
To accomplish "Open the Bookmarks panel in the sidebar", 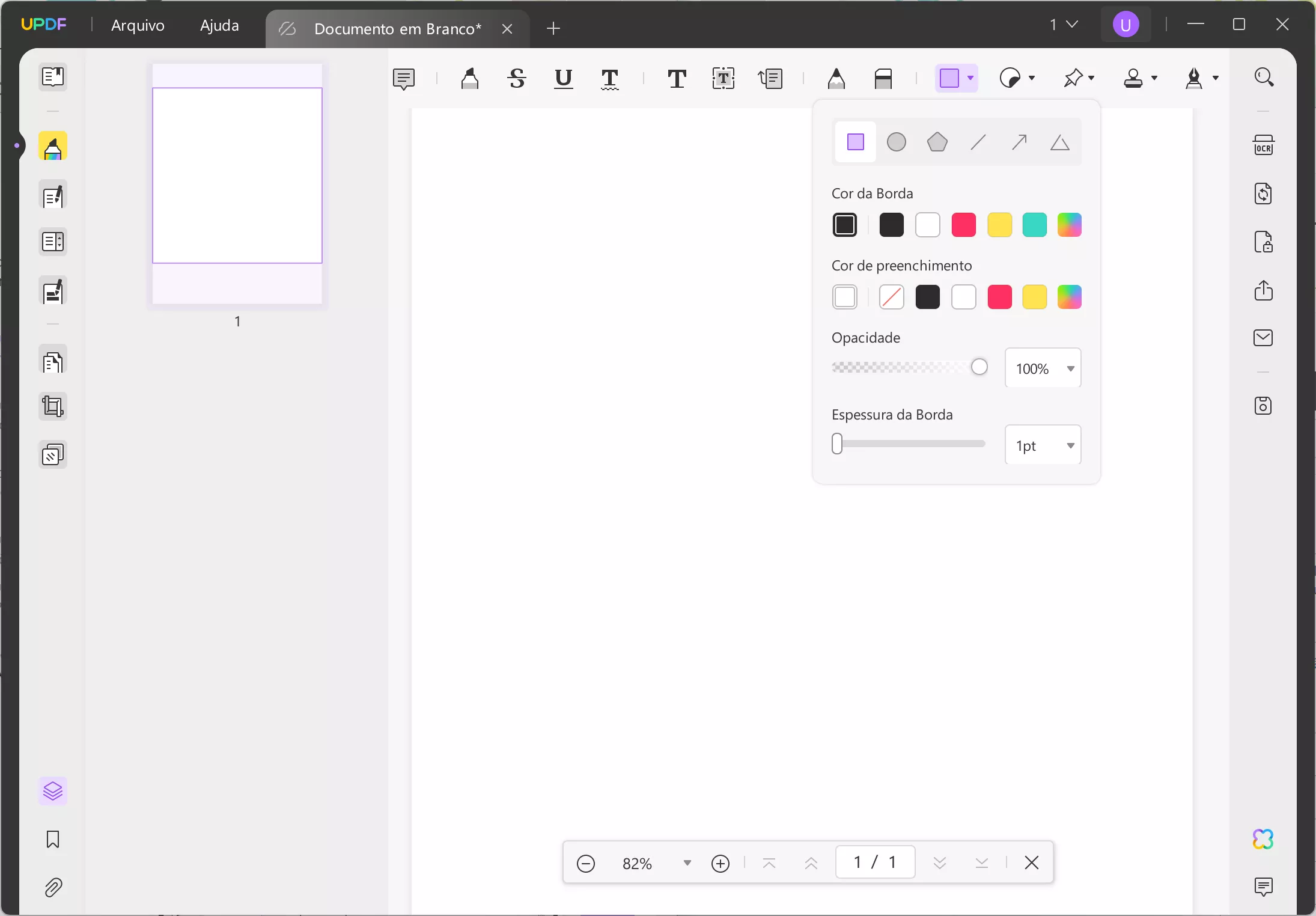I will [x=53, y=840].
